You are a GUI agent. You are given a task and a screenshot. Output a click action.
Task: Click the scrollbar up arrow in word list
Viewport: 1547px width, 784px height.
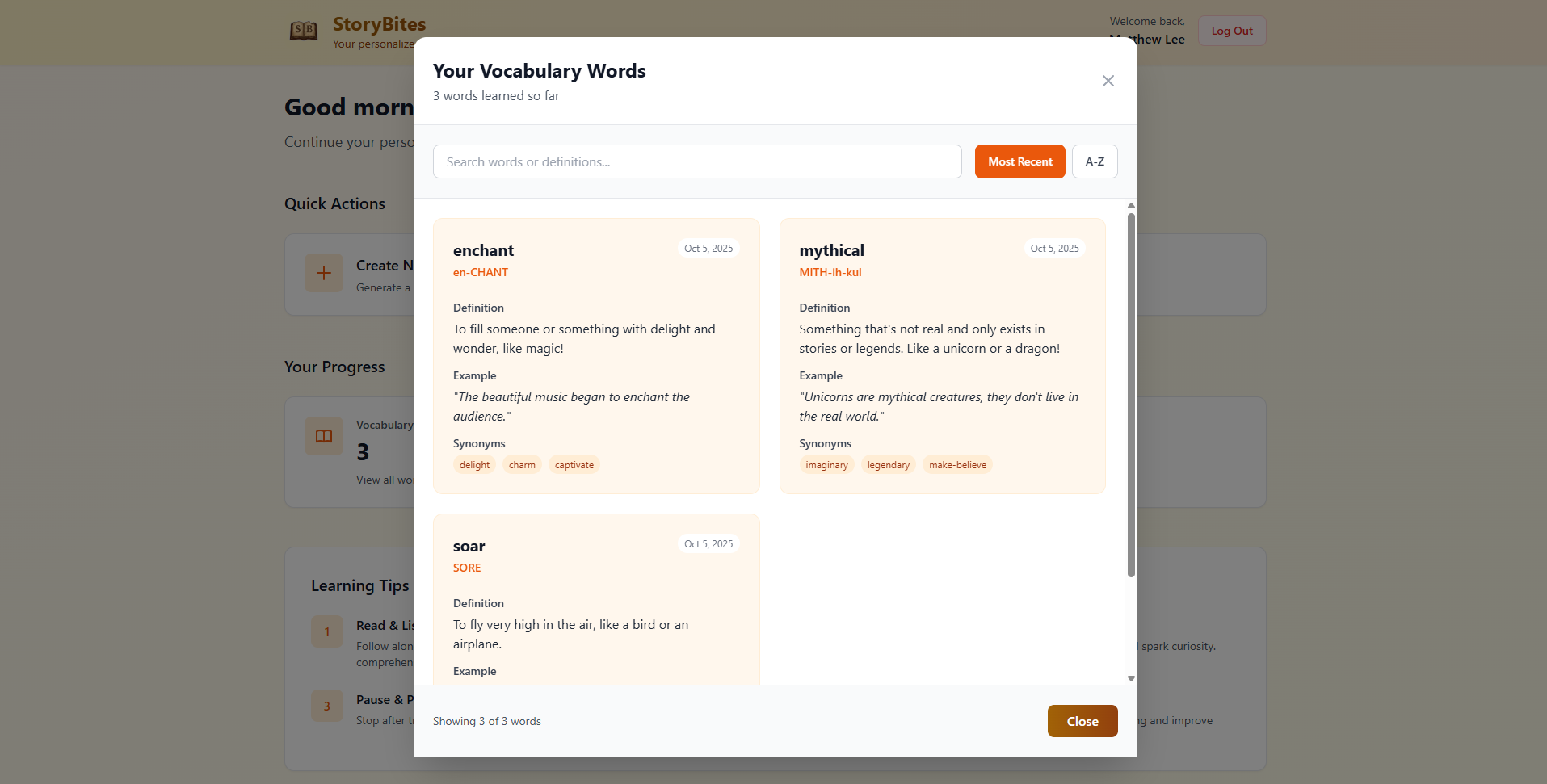(x=1131, y=206)
